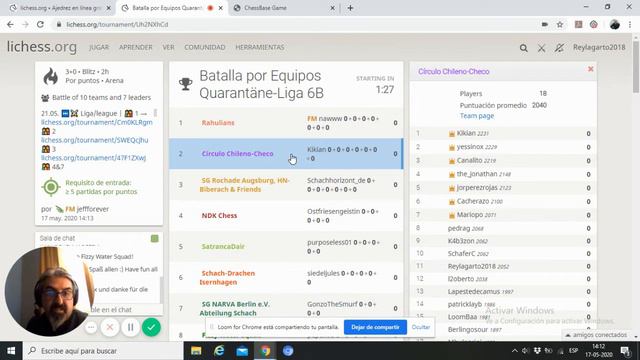The image size is (640, 360).
Task: Open Loom more options dots button
Action: [91, 327]
